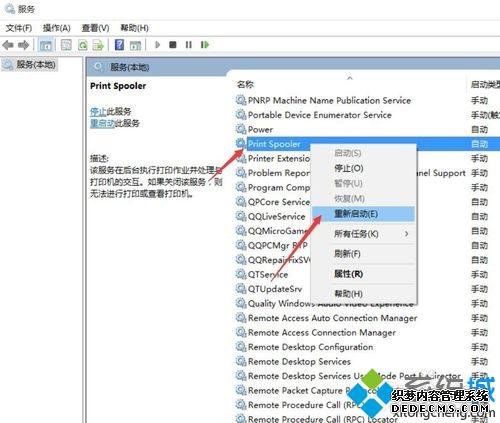Expand the 所有任务(K) submenu arrow
Screen dimensions: 500x423
(407, 234)
